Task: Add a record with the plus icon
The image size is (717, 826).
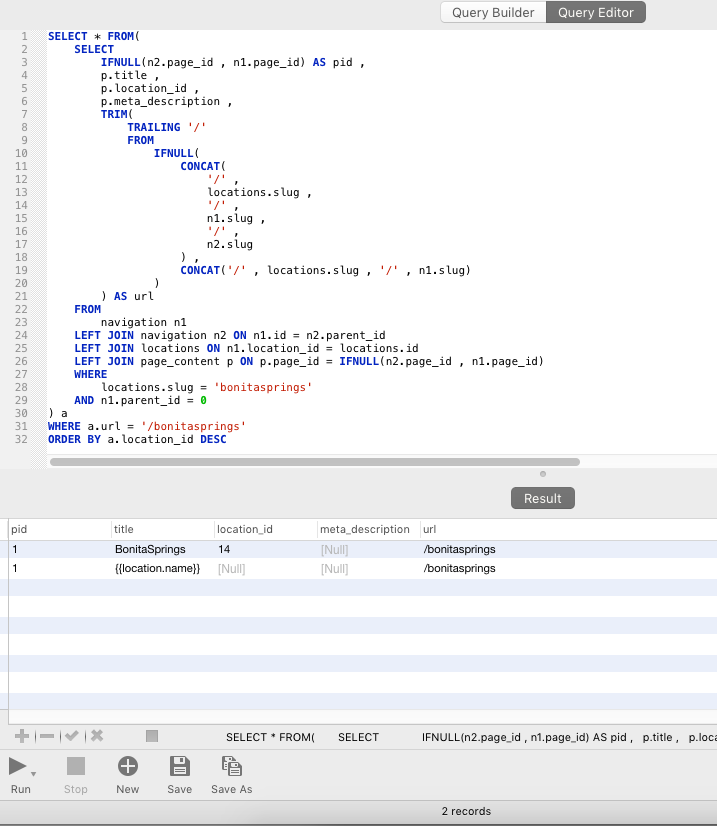Action: 21,736
